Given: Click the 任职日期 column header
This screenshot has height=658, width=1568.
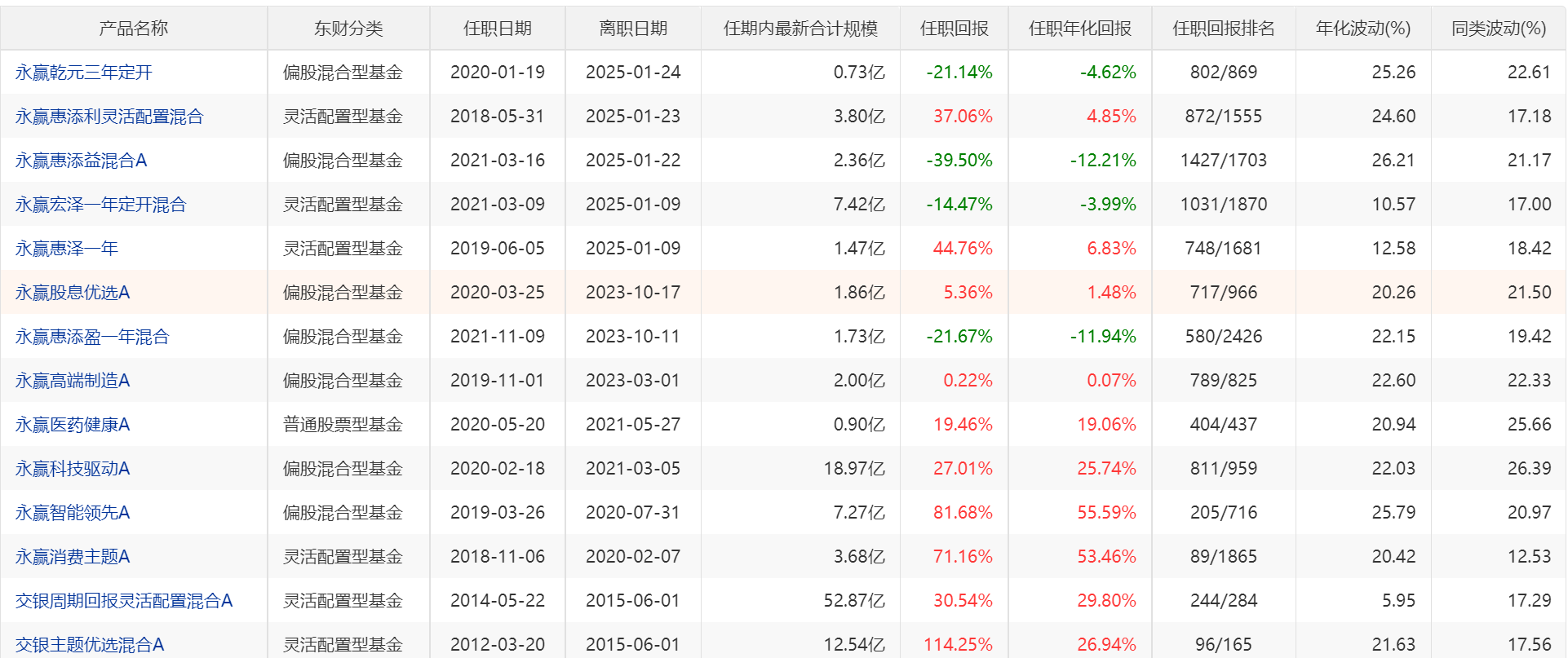Looking at the screenshot, I should pos(498,29).
